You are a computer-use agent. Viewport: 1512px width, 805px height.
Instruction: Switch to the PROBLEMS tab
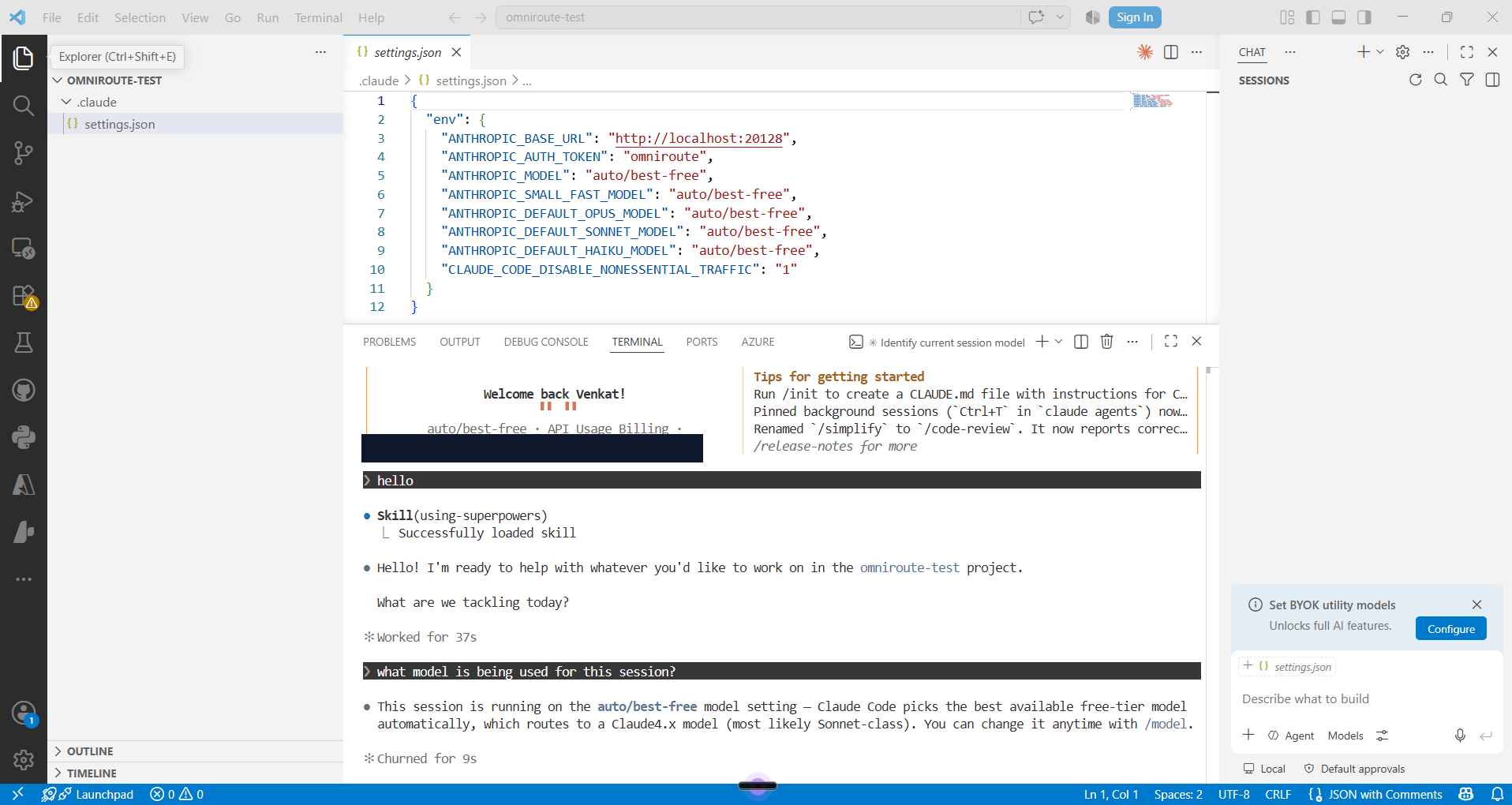[389, 342]
